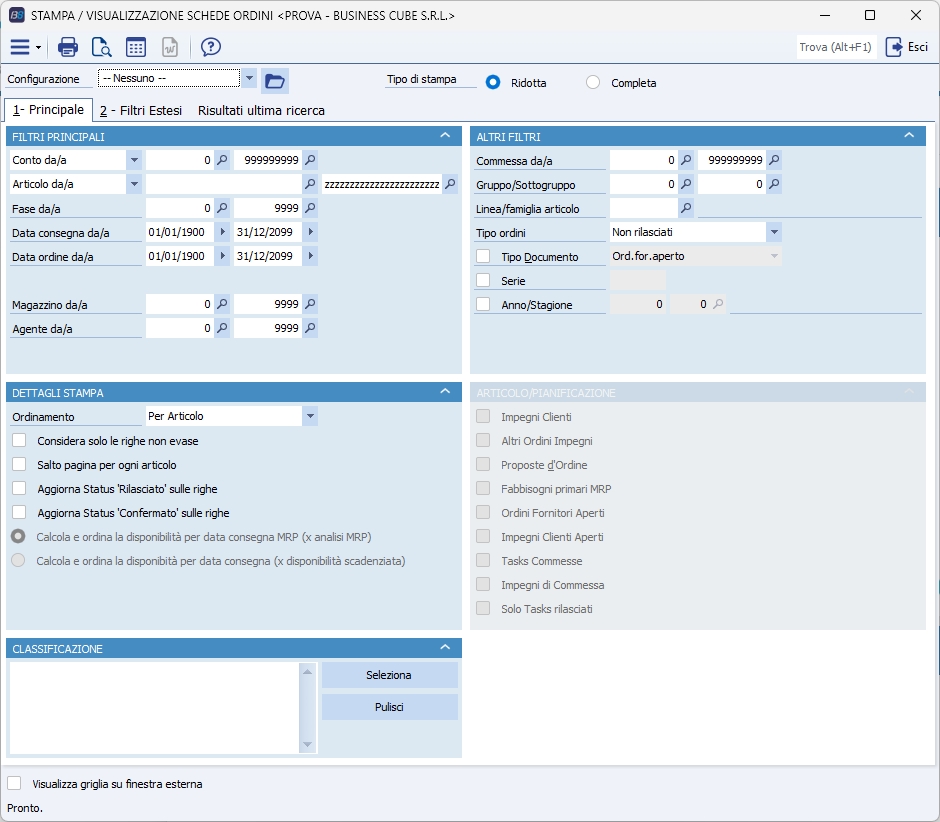Image resolution: width=940 pixels, height=822 pixels.
Task: Open the Ordinamento dropdown
Action: 310,416
